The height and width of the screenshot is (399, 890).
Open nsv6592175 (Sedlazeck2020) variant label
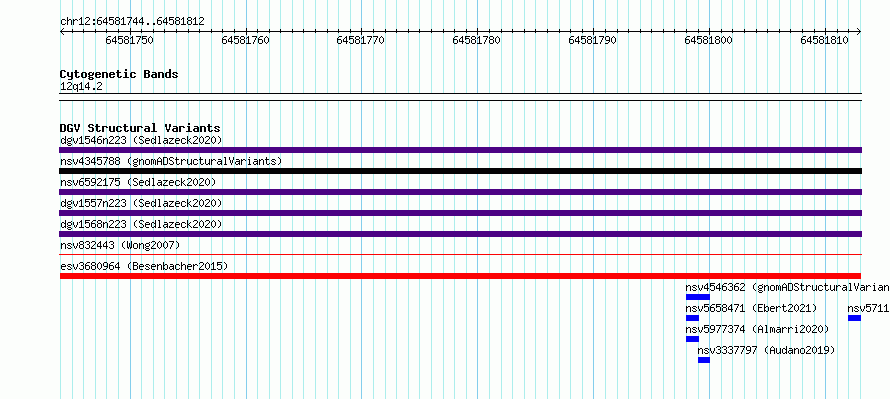pyautogui.click(x=138, y=182)
